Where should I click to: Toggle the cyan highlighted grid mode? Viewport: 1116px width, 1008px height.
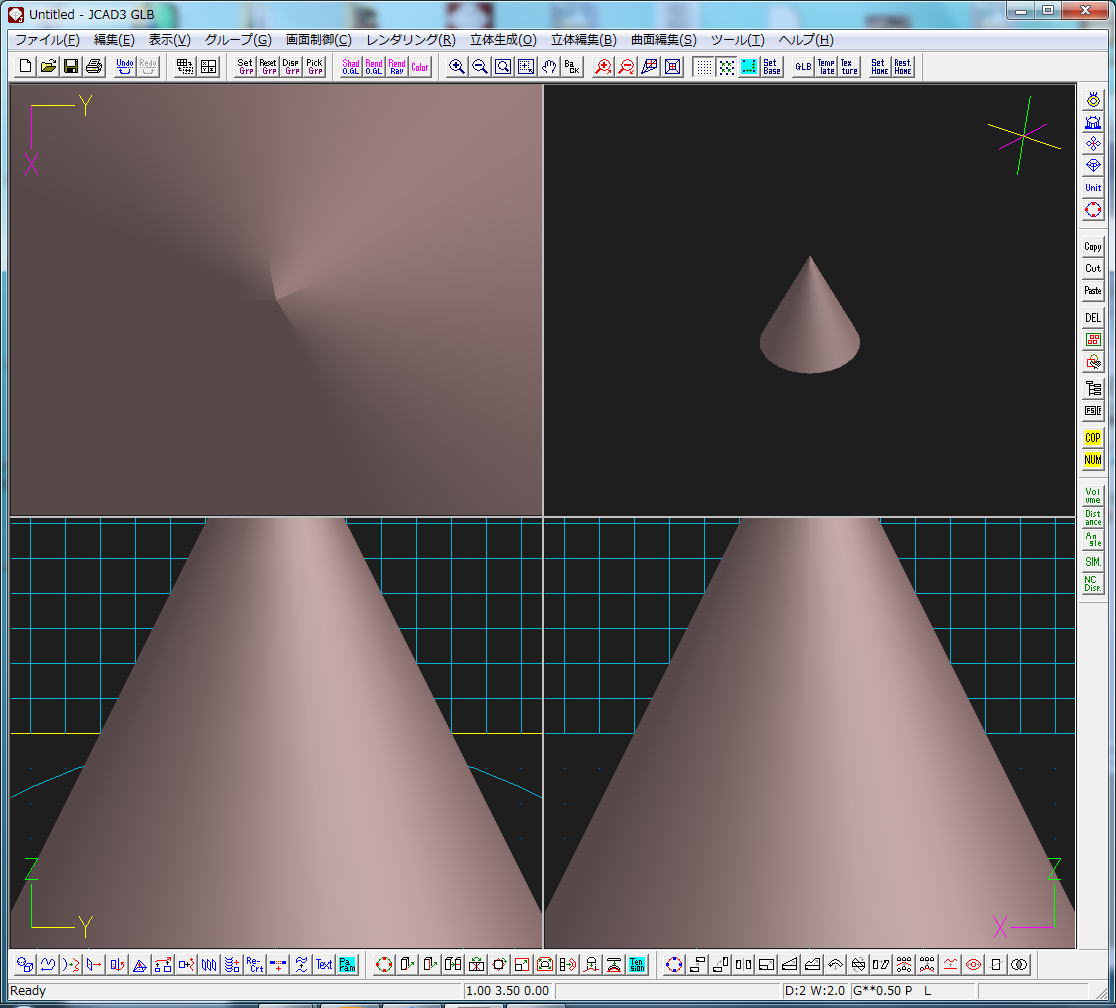(x=749, y=67)
